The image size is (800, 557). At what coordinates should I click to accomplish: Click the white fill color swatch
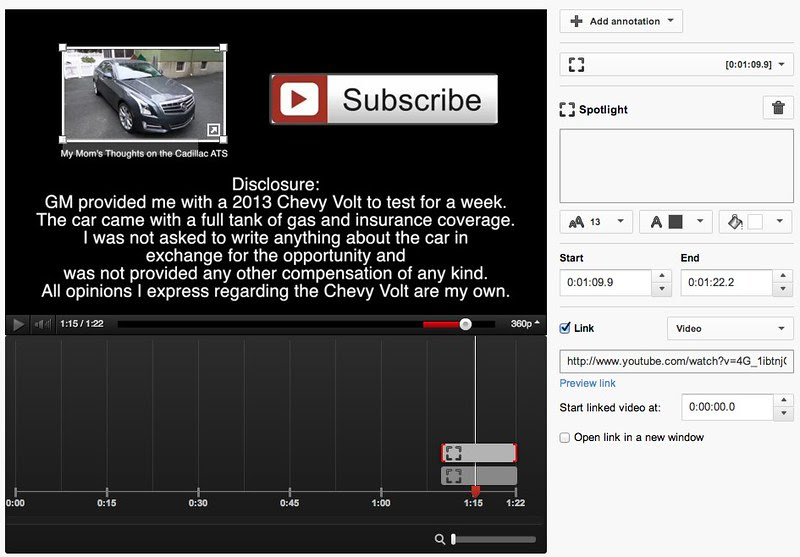point(755,222)
